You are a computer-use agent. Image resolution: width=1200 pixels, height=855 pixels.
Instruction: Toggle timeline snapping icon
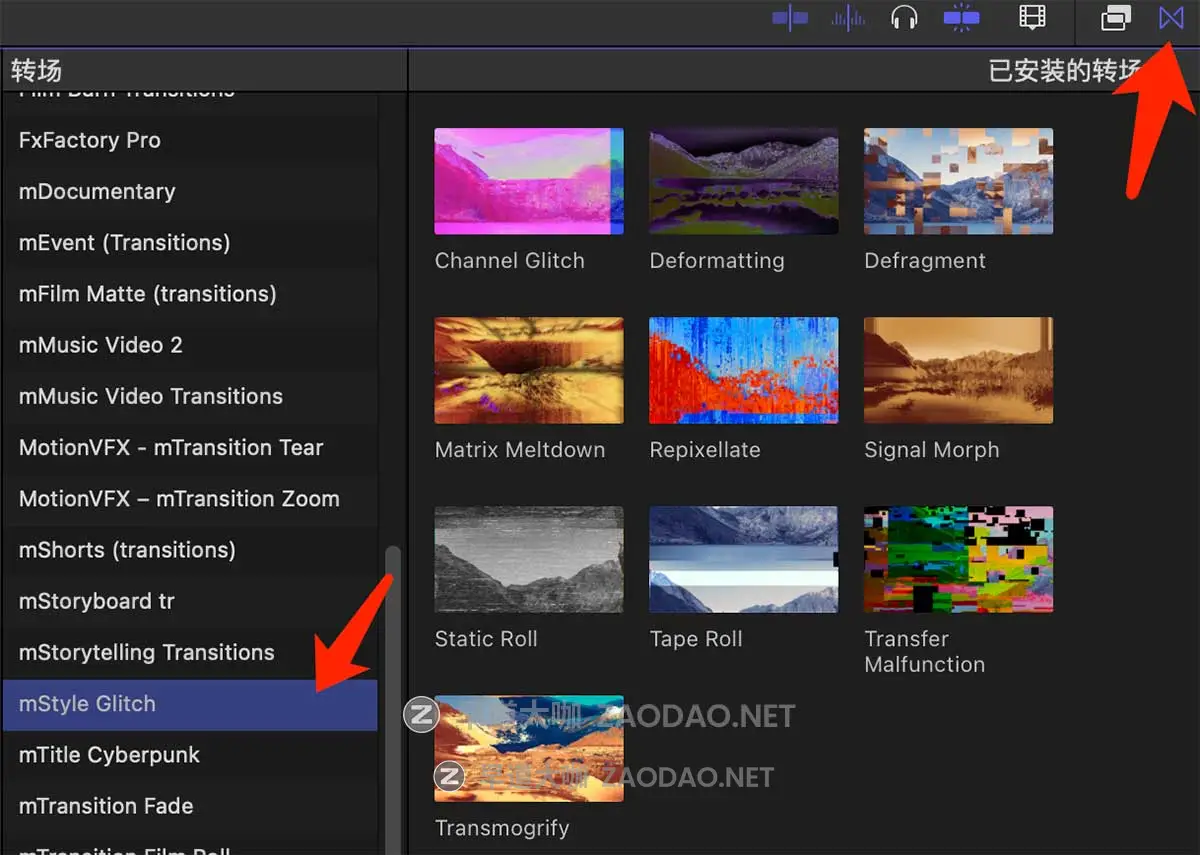(961, 19)
